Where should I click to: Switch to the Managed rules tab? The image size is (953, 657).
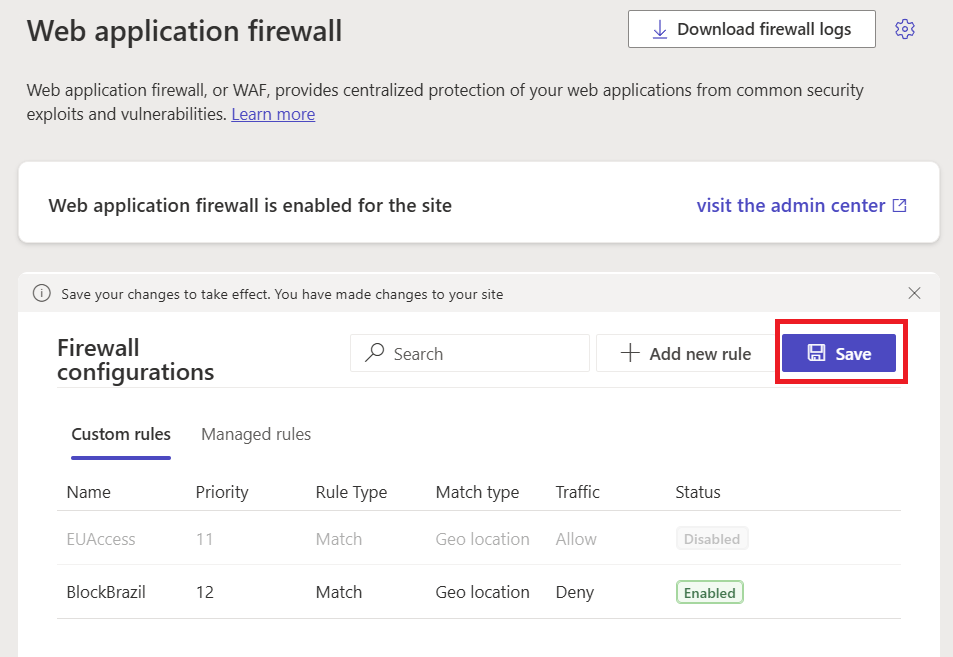[x=256, y=435]
